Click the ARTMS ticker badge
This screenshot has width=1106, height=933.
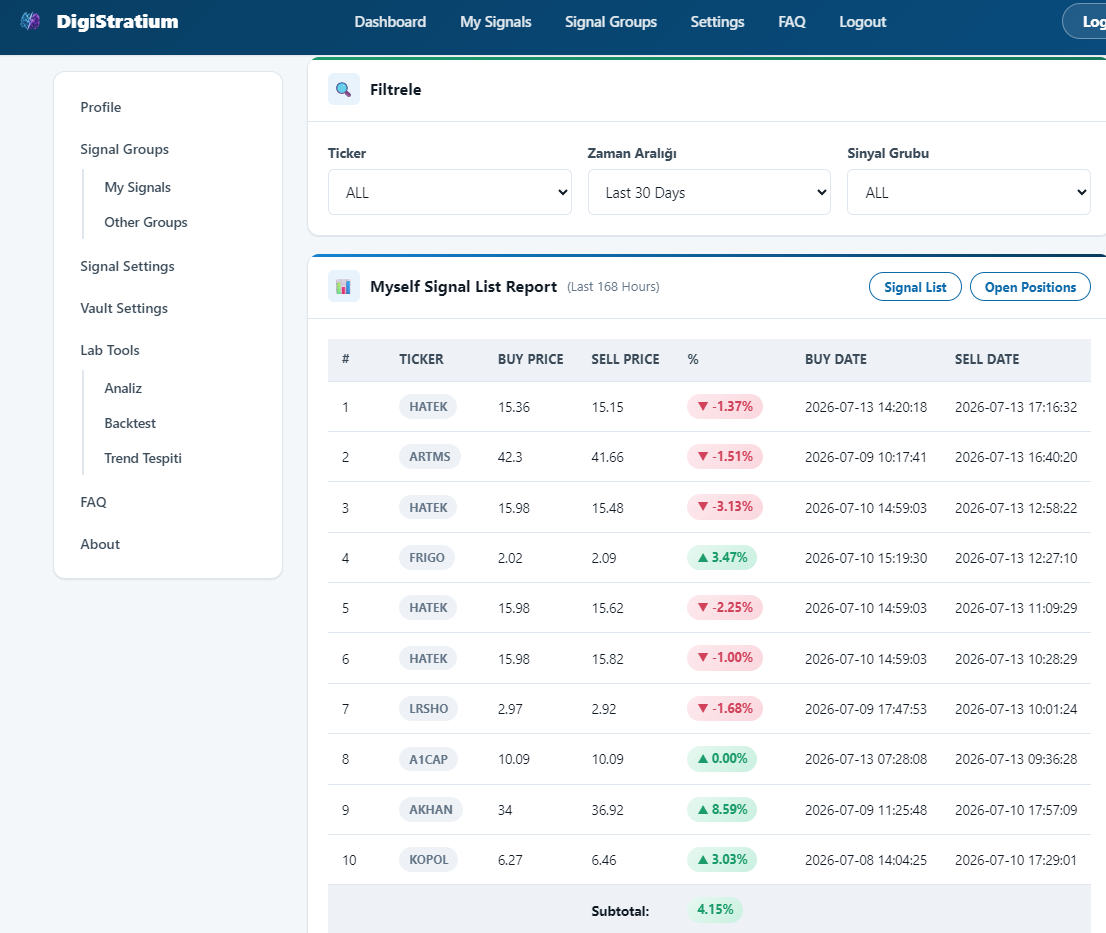[430, 457]
